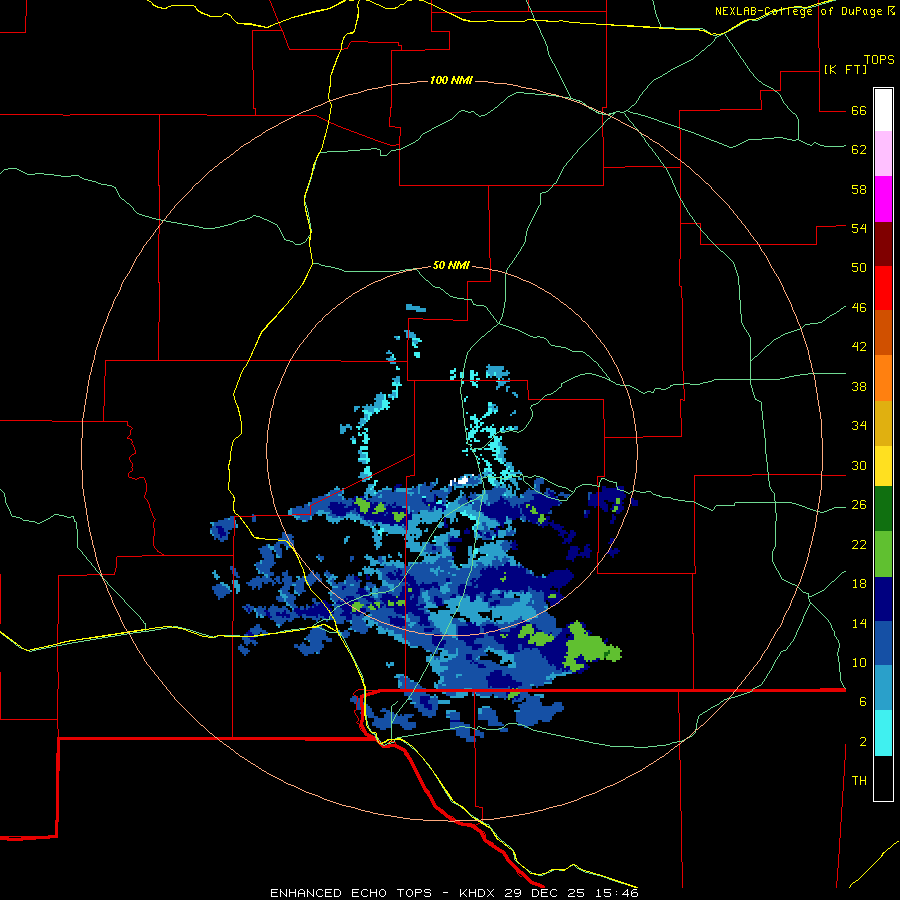Click the '42' scale value

859,347
